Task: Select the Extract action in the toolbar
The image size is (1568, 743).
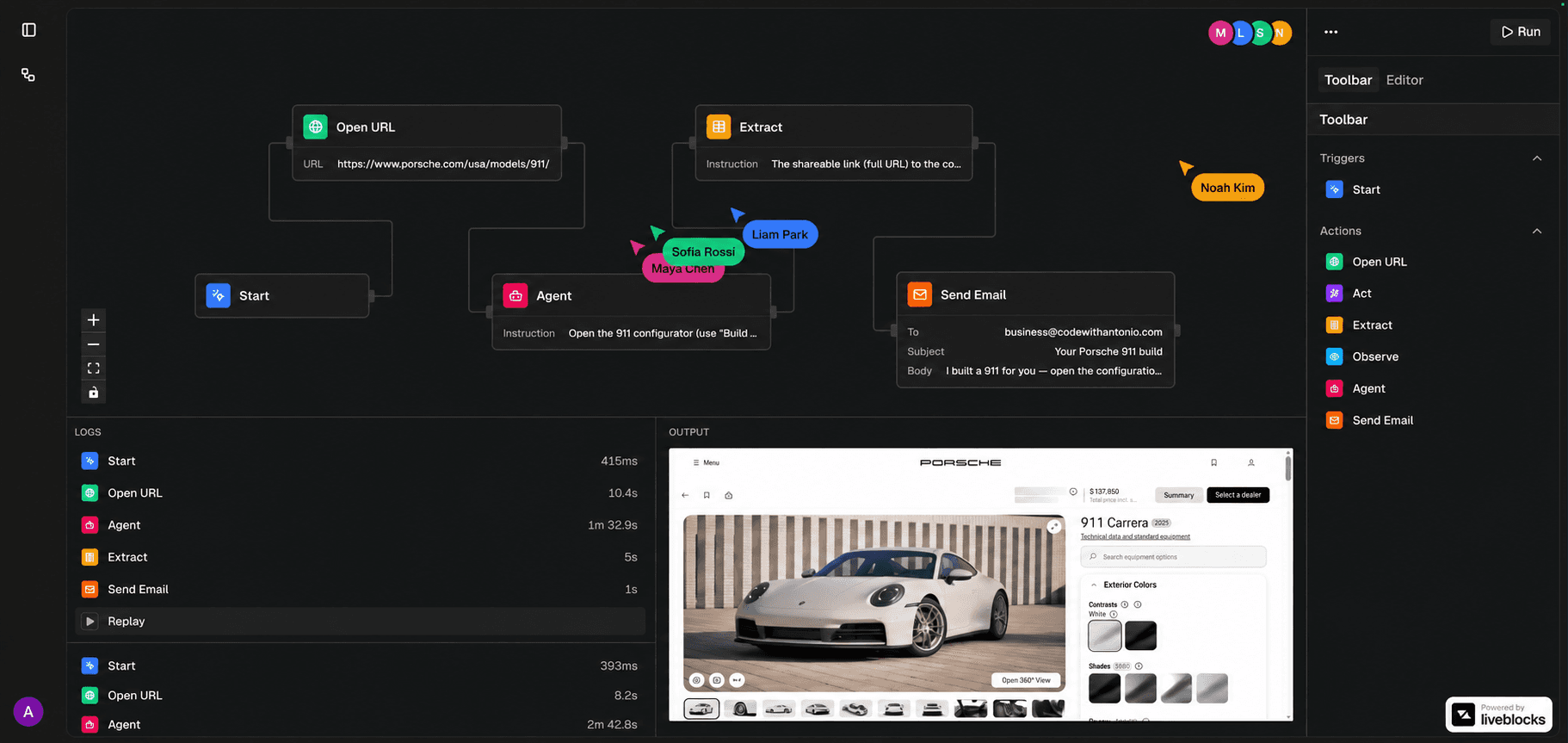Action: click(1359, 325)
